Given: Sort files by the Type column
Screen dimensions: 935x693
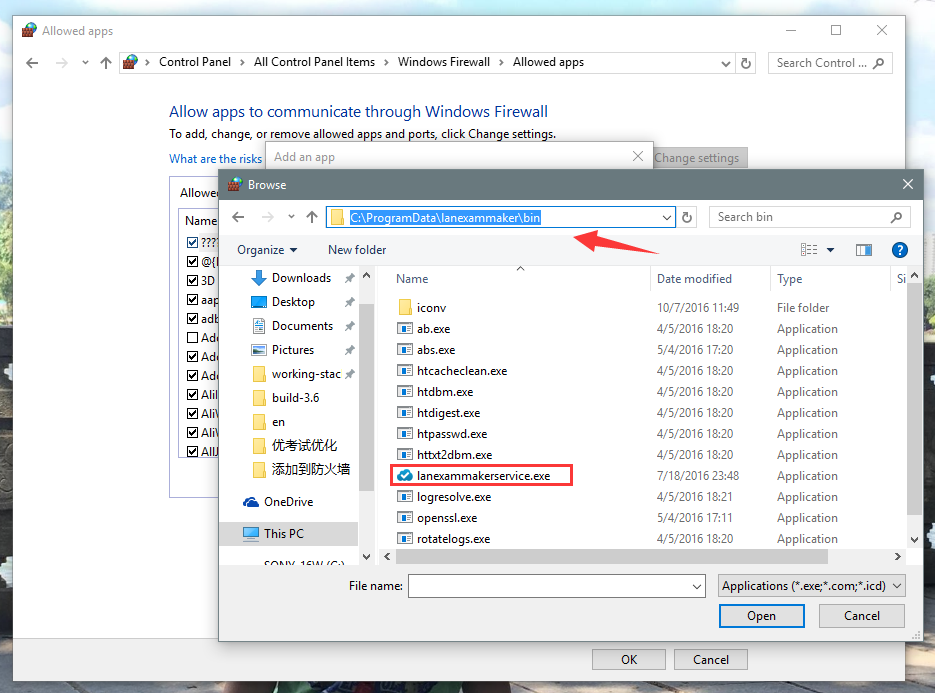Looking at the screenshot, I should click(x=790, y=279).
